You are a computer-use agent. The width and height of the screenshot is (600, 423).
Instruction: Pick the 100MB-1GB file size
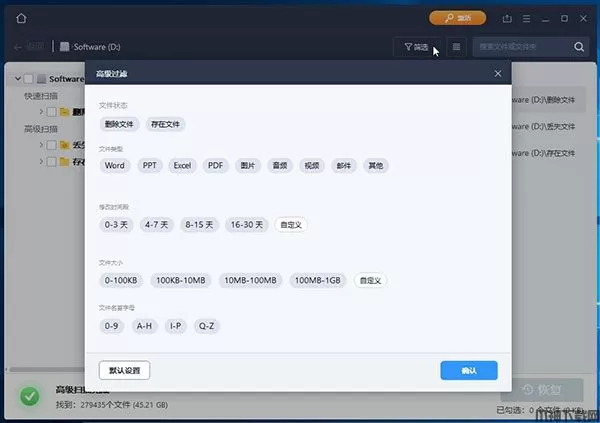[x=318, y=280]
